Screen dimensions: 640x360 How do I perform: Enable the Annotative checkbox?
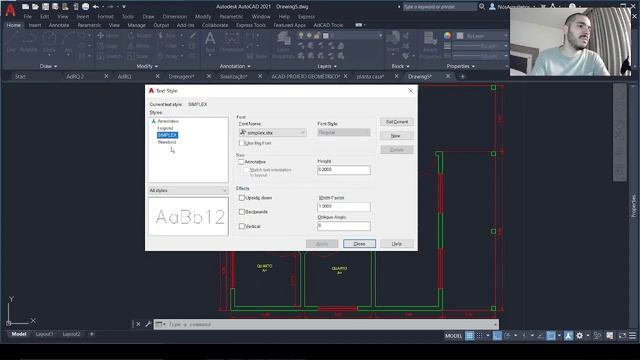[x=241, y=162]
